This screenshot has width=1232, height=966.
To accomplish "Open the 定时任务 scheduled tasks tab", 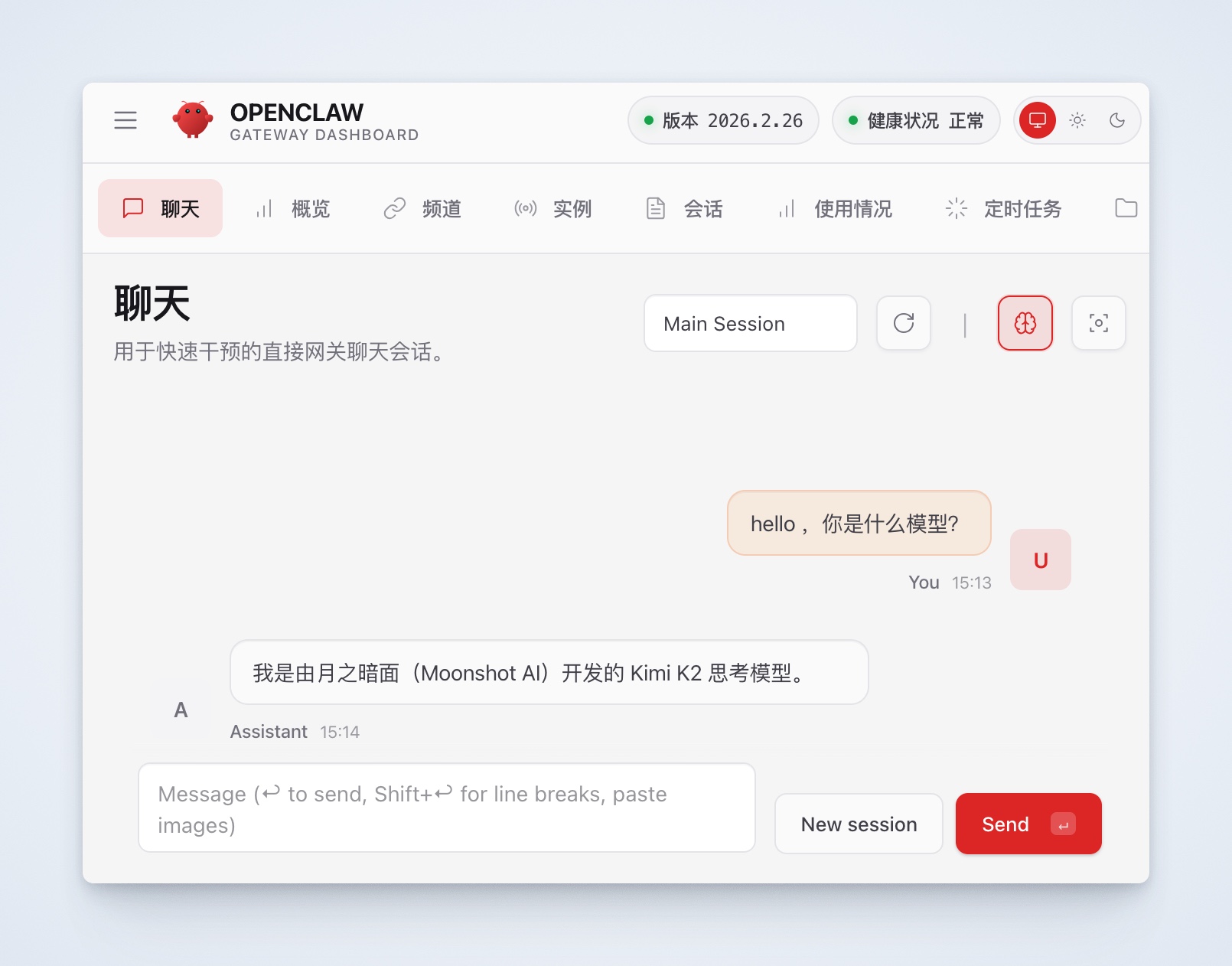I will pyautogui.click(x=1003, y=208).
